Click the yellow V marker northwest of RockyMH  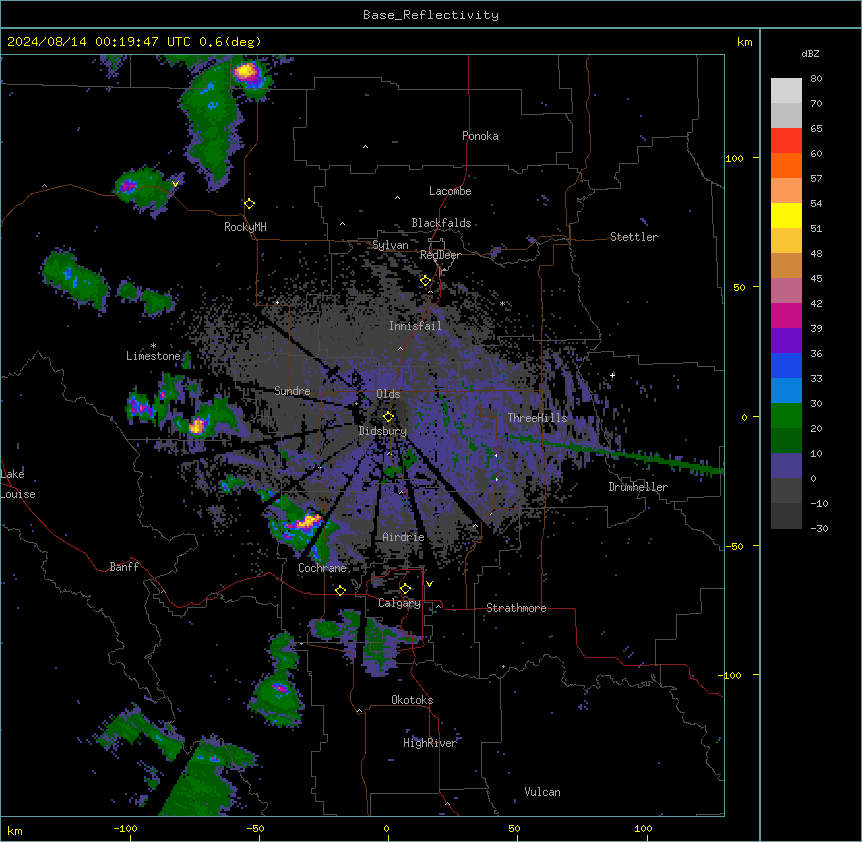175,184
